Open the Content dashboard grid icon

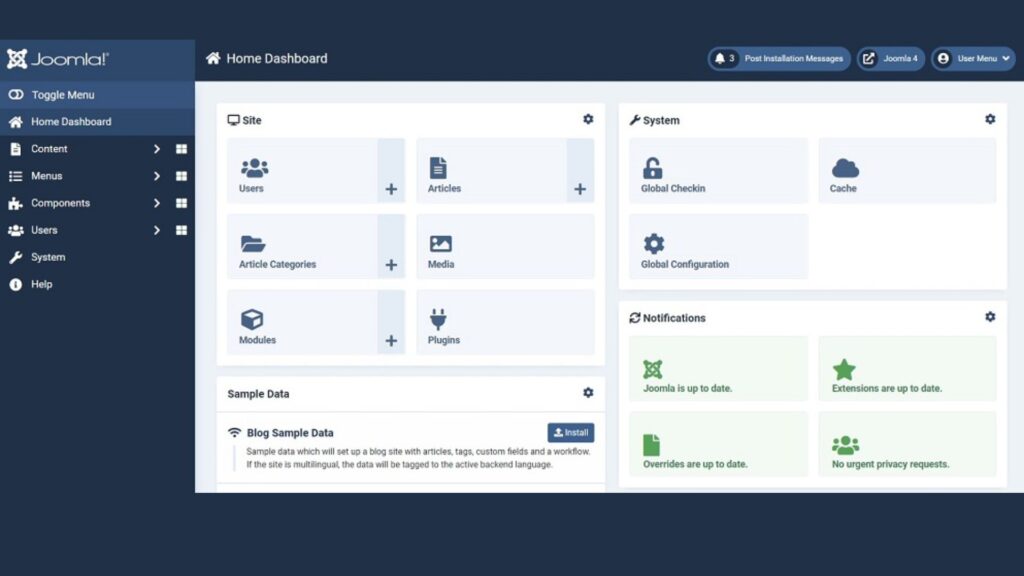pos(182,149)
